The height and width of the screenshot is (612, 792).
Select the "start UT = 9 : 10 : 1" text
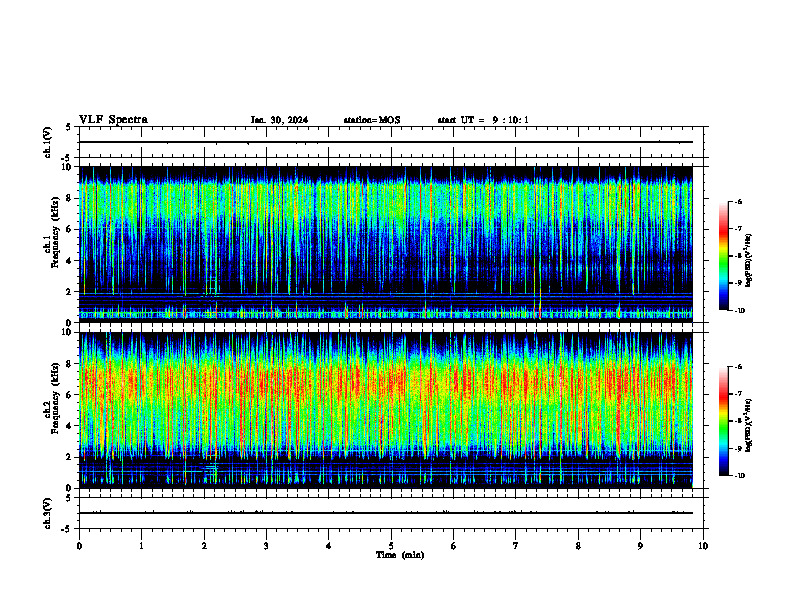[x=483, y=120]
